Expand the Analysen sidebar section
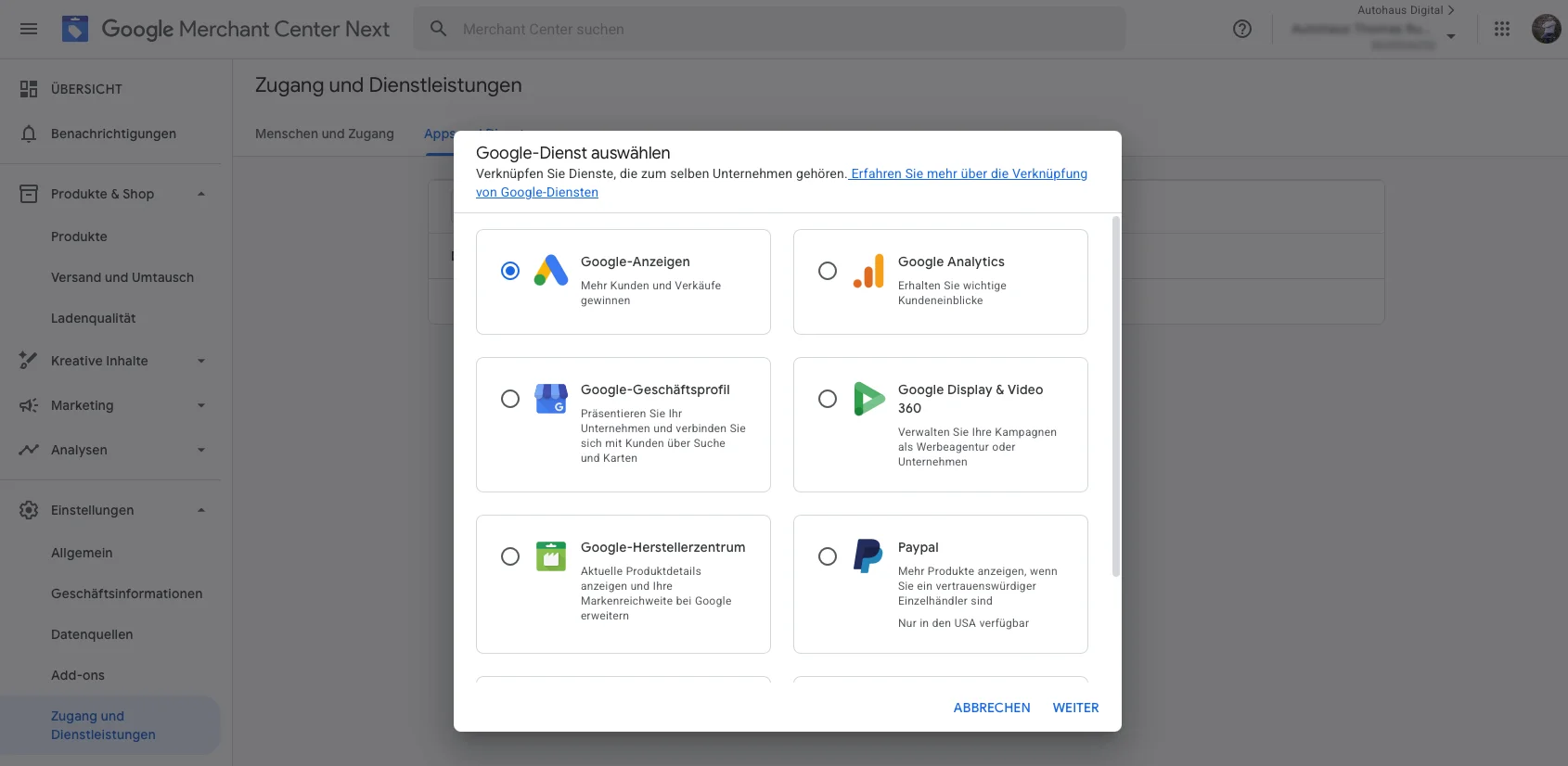Viewport: 1568px width, 766px height. 201,450
